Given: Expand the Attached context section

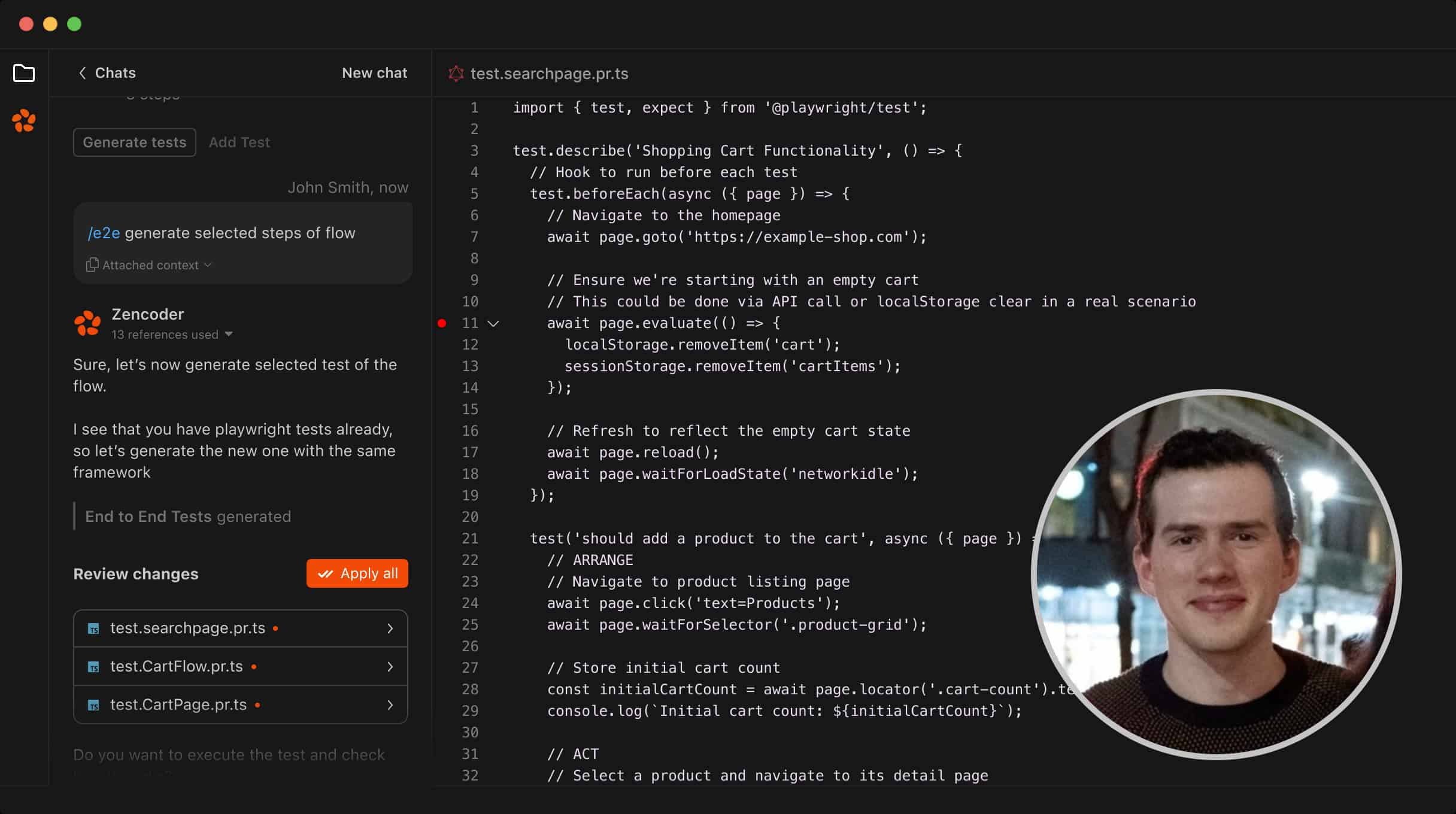Looking at the screenshot, I should (x=148, y=265).
